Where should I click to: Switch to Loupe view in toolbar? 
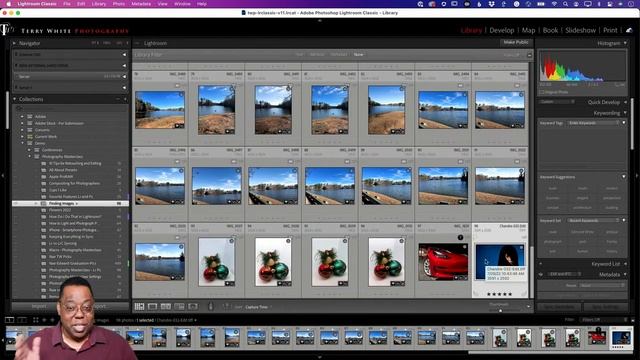point(152,307)
